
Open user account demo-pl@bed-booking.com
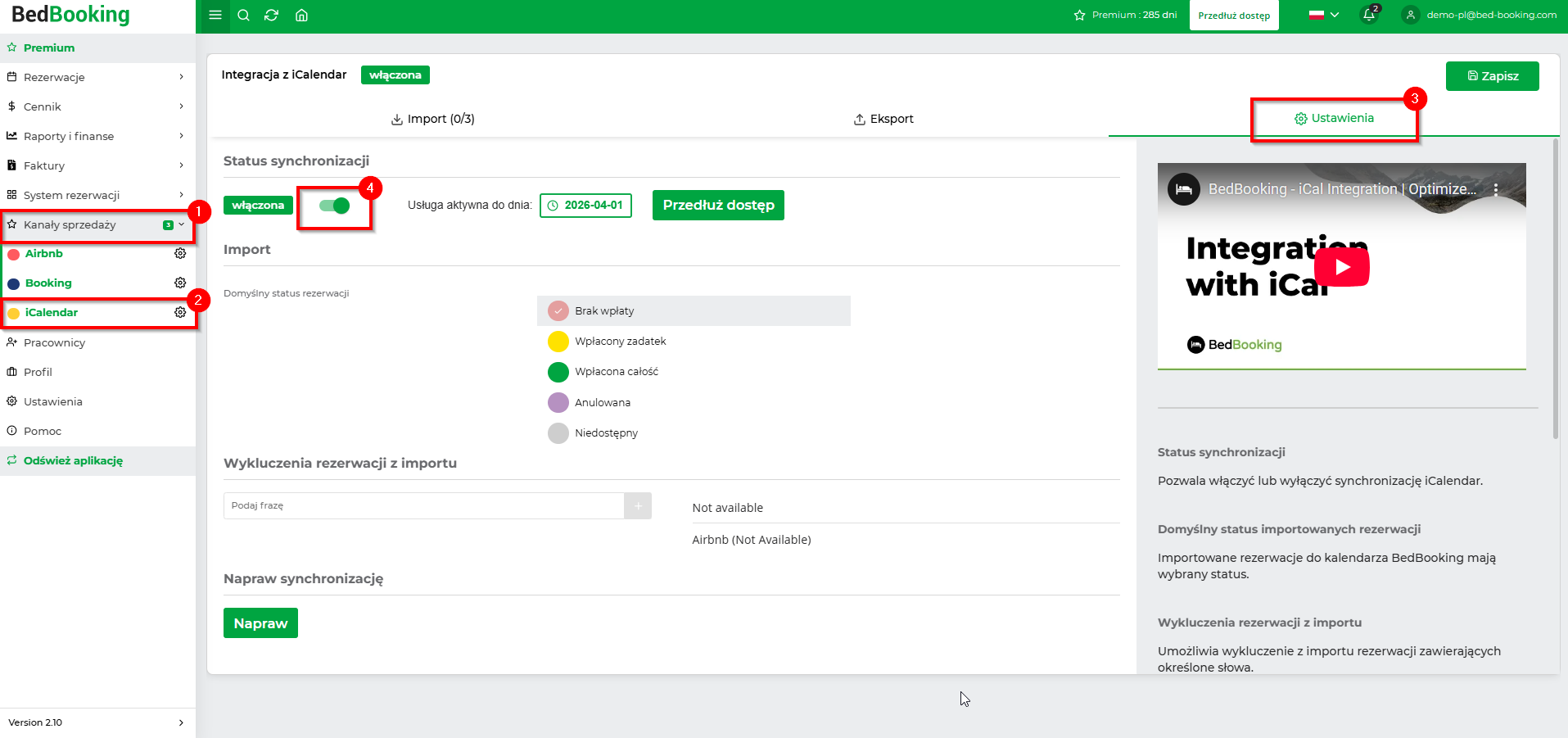(x=1480, y=15)
